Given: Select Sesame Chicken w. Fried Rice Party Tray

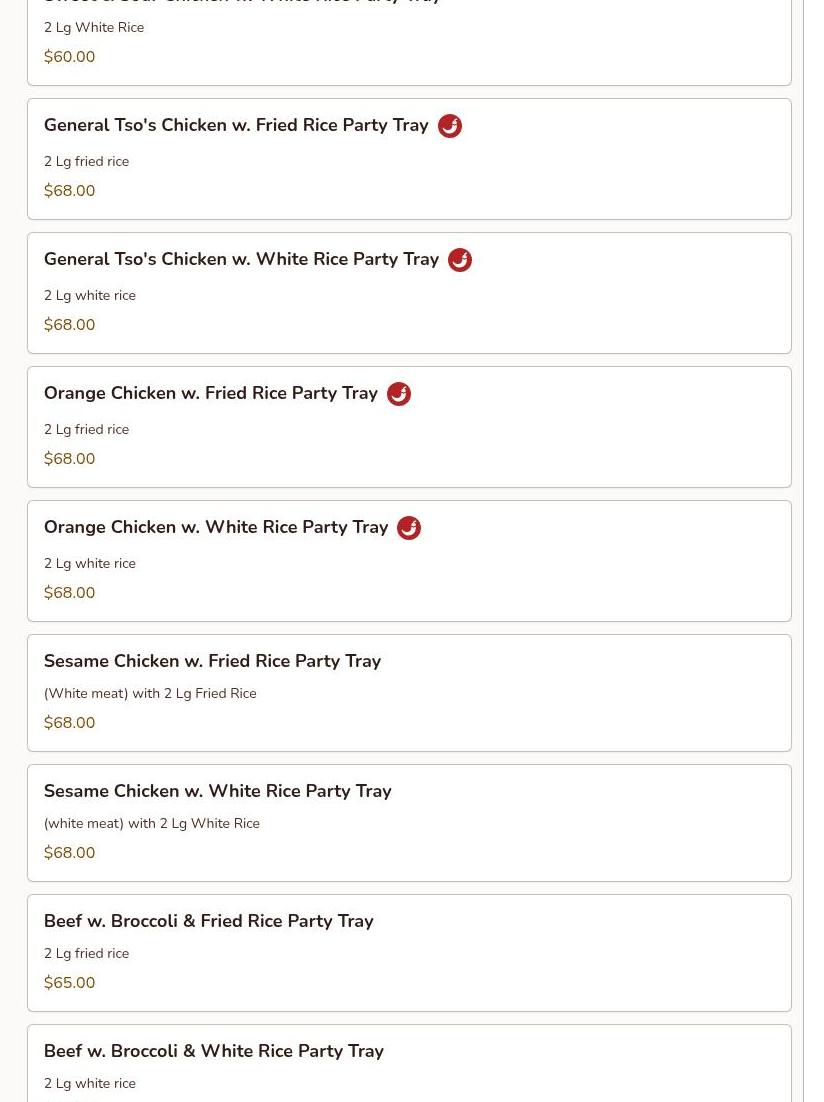Looking at the screenshot, I should point(212,661).
